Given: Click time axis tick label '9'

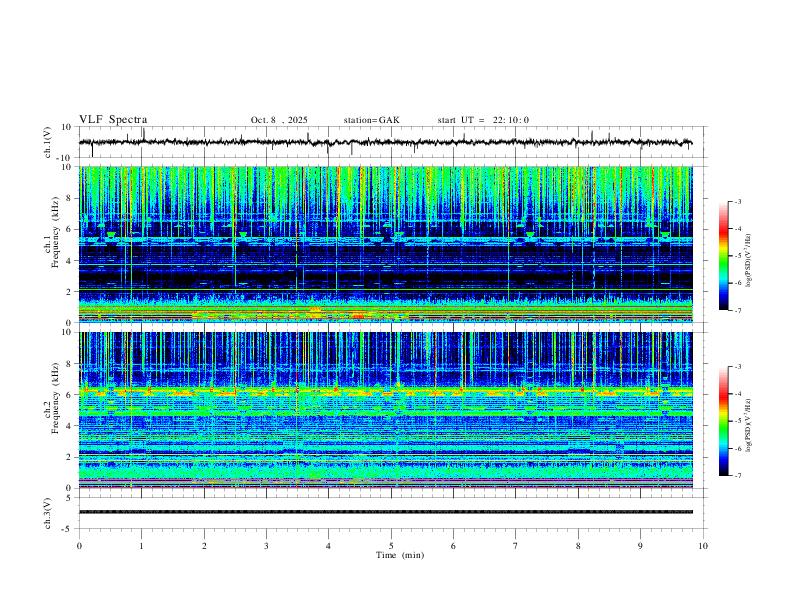Looking at the screenshot, I should (640, 546).
